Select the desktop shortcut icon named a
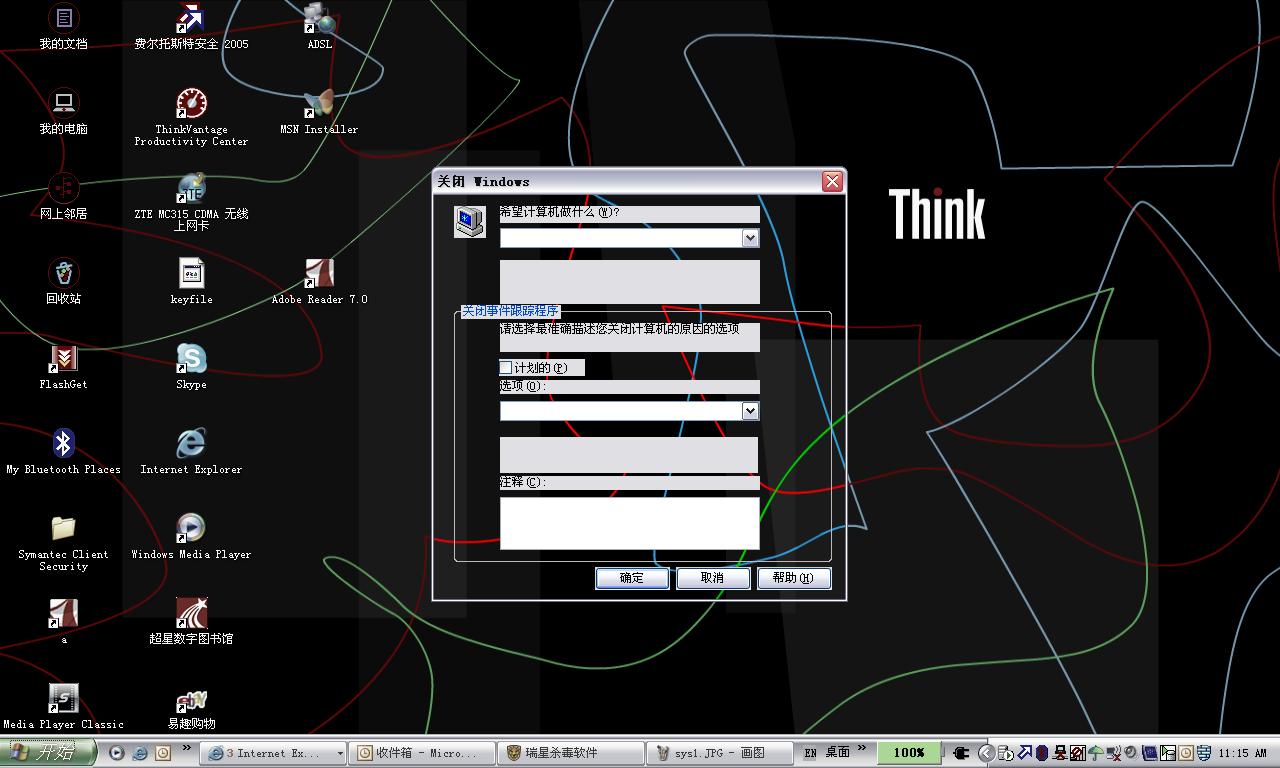The image size is (1280, 768). coord(63,621)
